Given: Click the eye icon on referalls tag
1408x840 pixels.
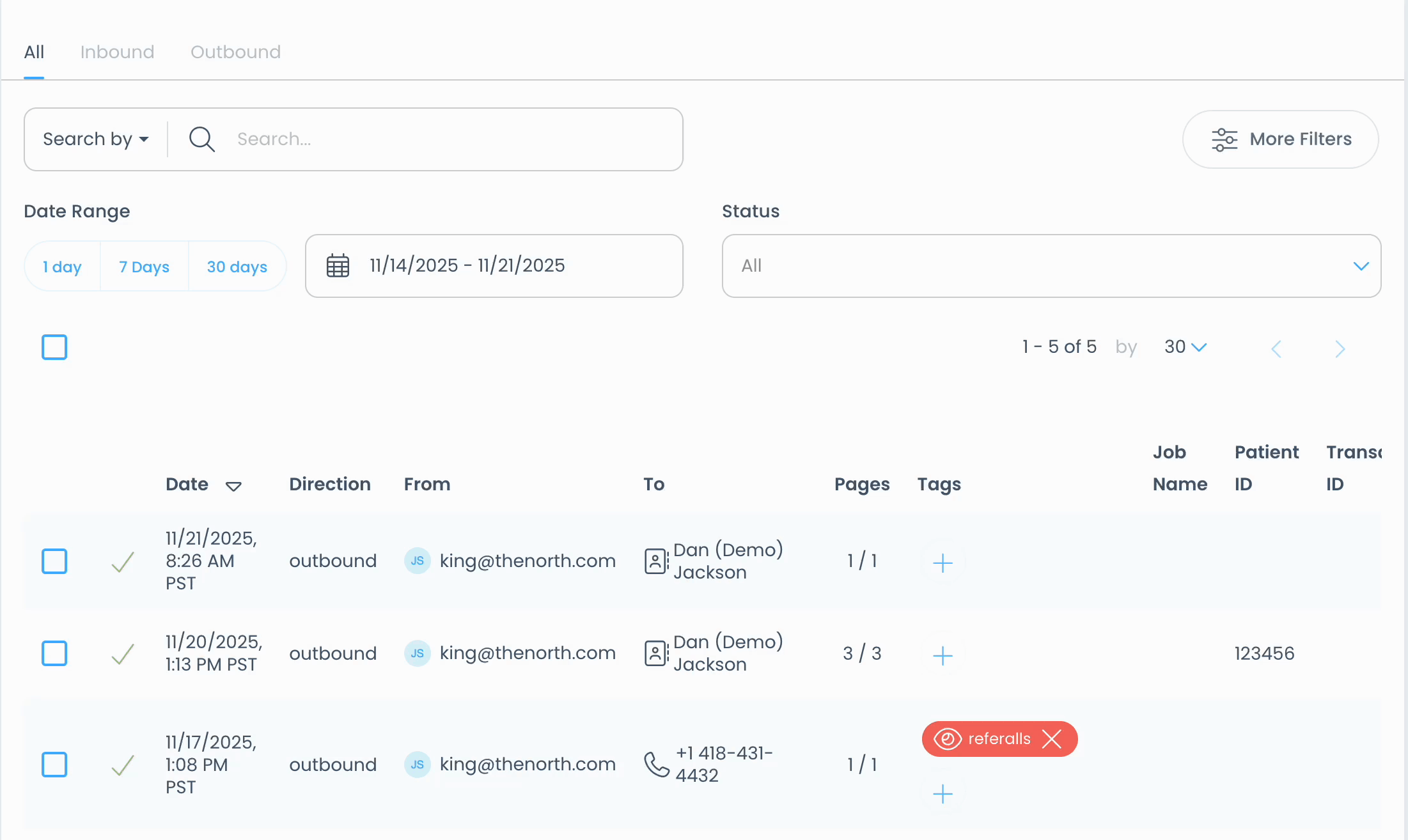Looking at the screenshot, I should tap(947, 739).
